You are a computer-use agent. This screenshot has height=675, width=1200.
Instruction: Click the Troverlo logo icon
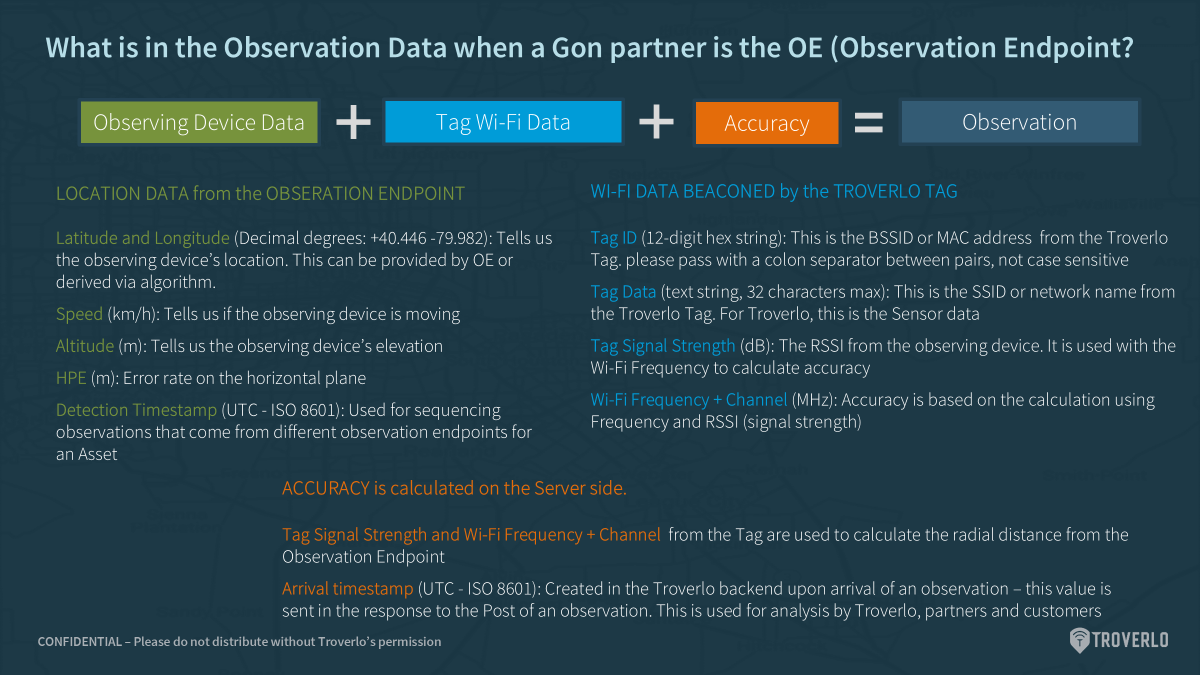[x=1079, y=640]
